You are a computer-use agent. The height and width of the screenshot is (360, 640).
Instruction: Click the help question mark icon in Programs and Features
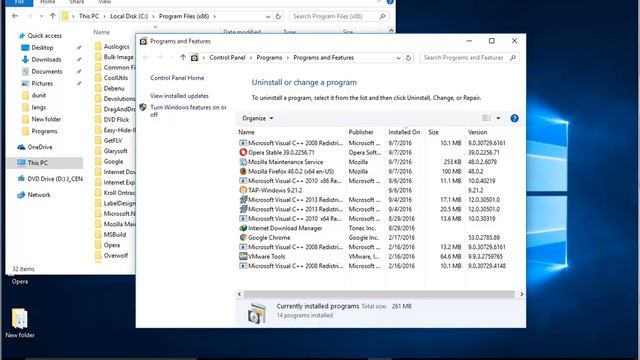coord(514,118)
